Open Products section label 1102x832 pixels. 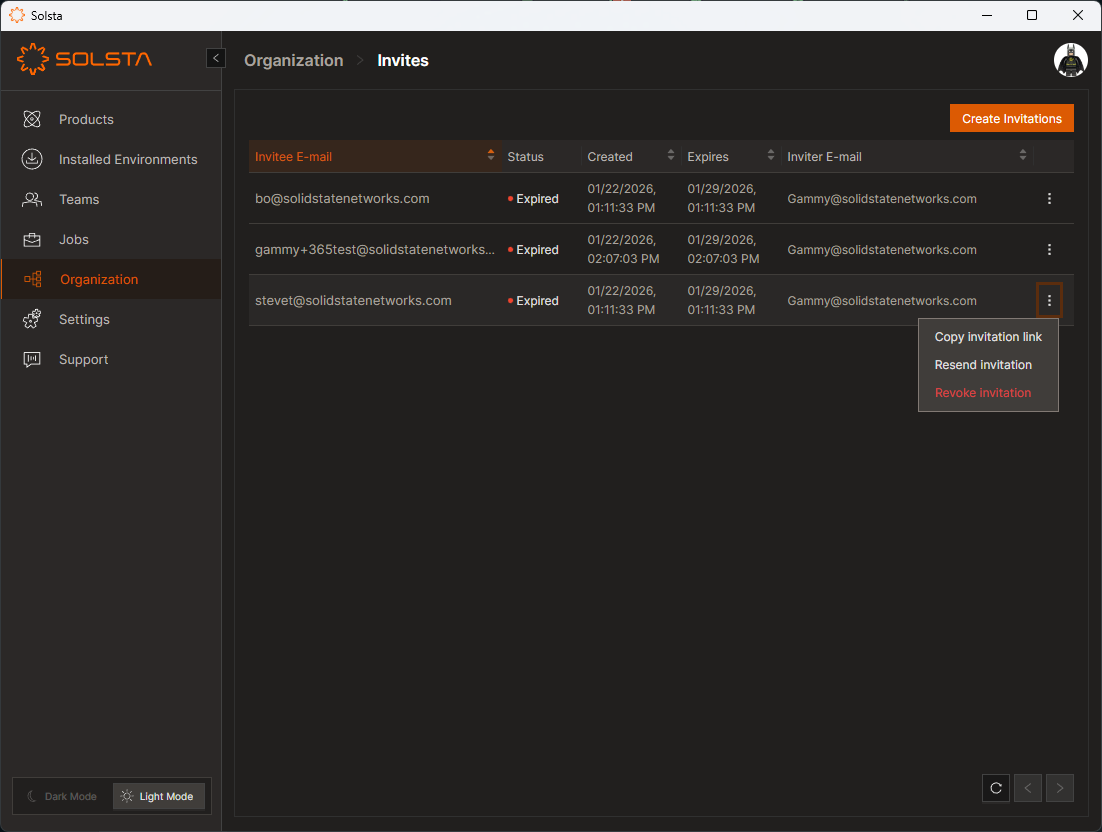click(x=86, y=119)
